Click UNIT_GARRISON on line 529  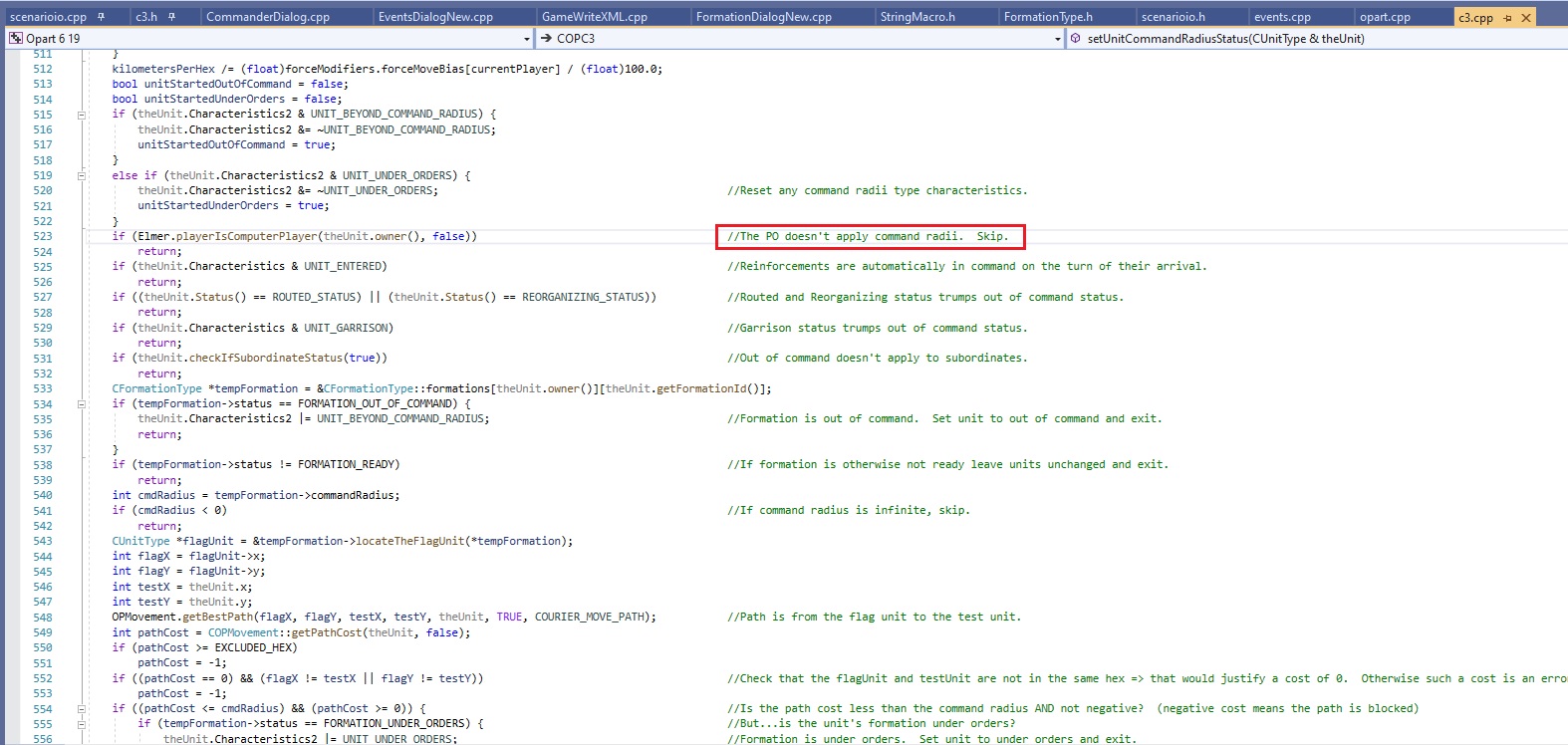346,328
